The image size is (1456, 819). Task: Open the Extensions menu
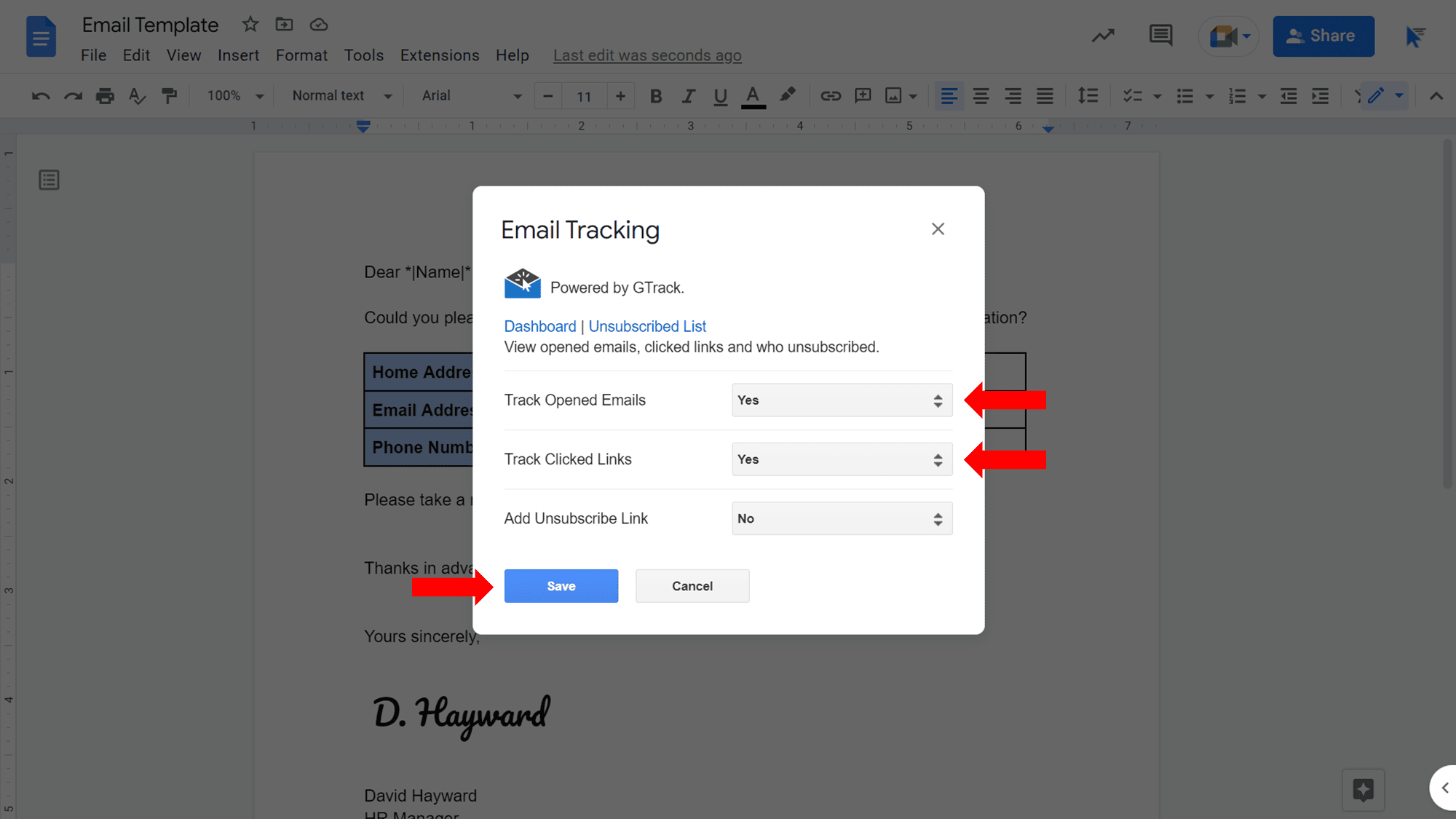tap(439, 55)
